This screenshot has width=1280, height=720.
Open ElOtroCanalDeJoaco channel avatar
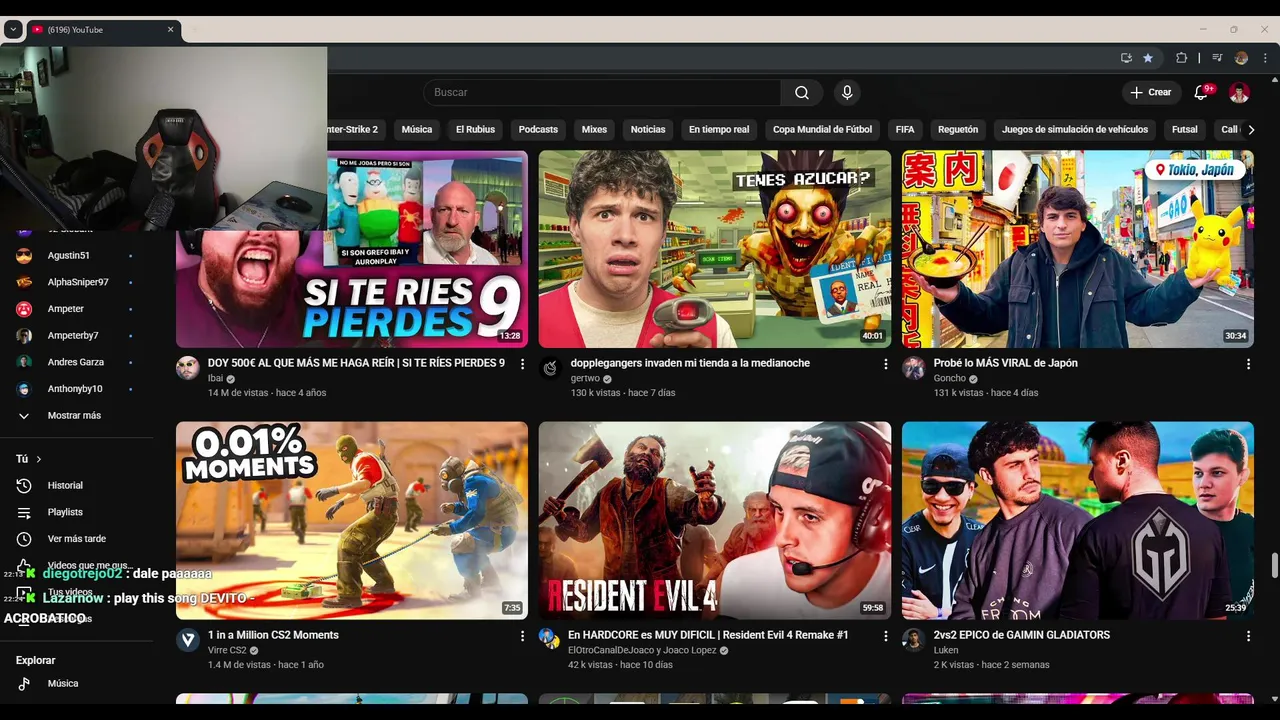click(x=551, y=640)
